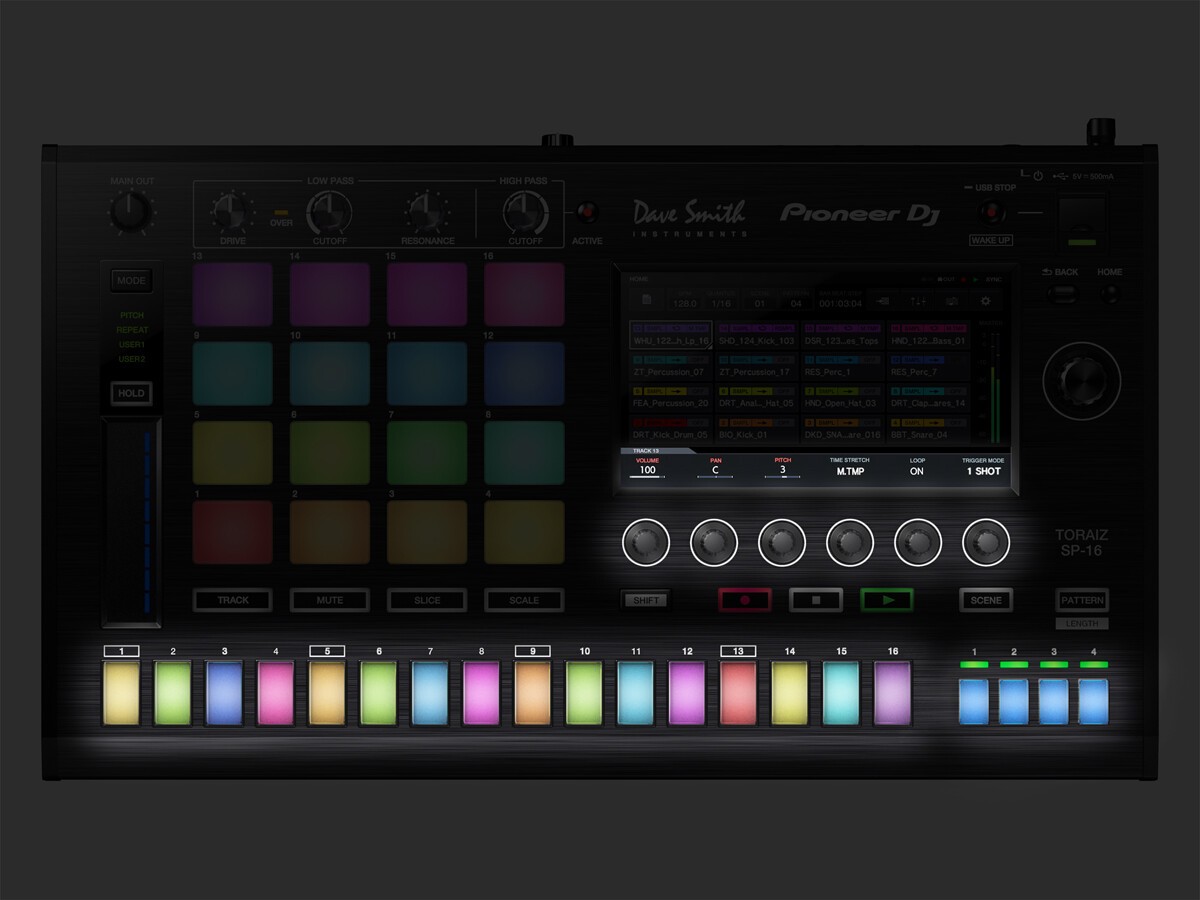Open the settings gear on the touchscreen
The width and height of the screenshot is (1200, 900).
[987, 302]
